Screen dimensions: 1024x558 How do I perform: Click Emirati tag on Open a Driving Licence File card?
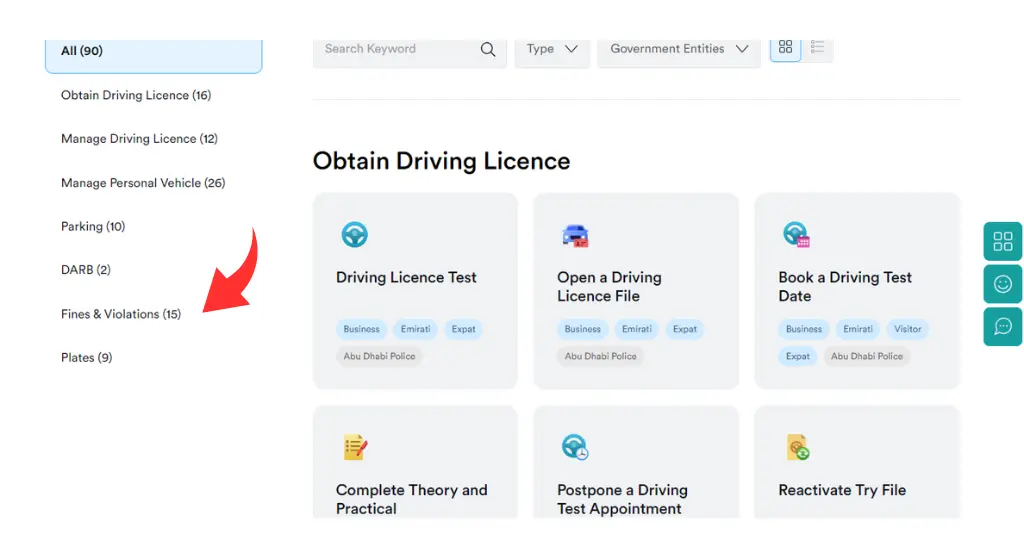pos(637,329)
